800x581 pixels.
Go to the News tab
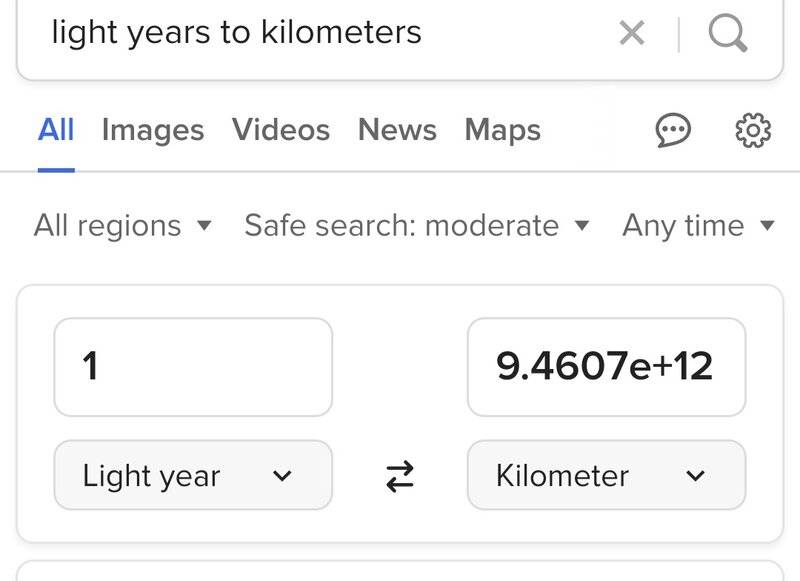tap(397, 130)
